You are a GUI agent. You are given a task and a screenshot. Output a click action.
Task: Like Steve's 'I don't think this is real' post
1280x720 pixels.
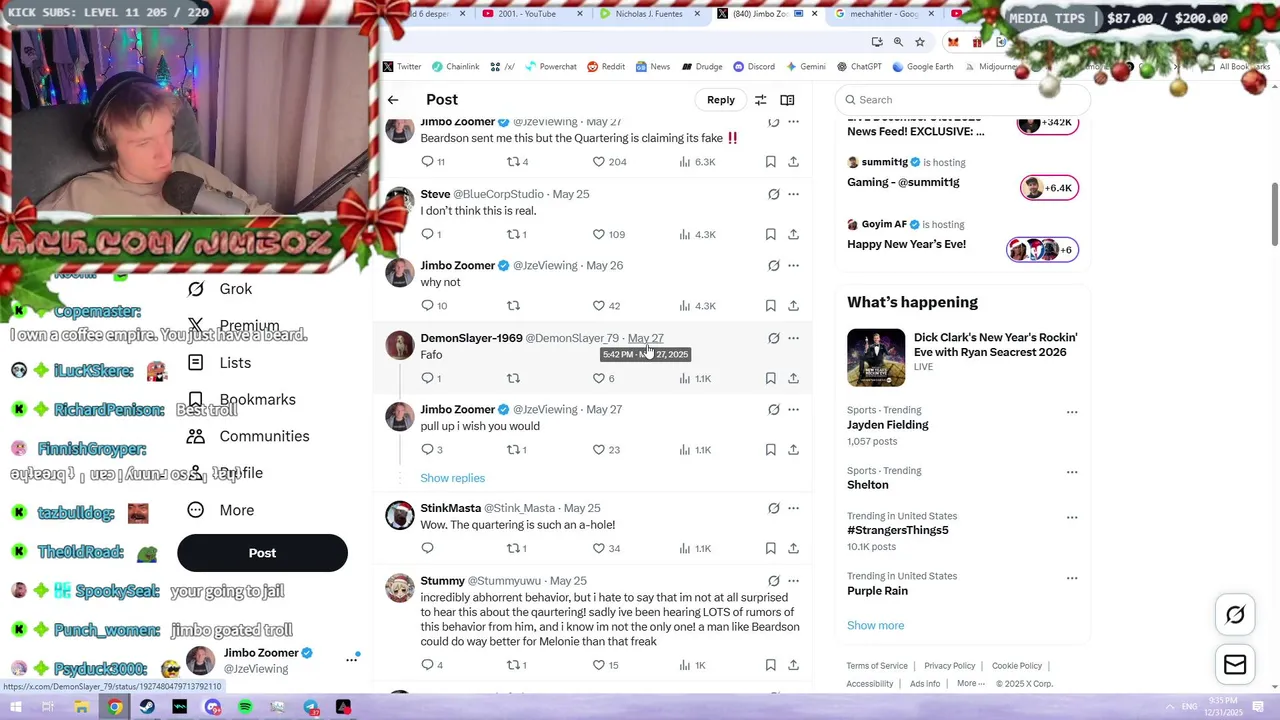coord(608,234)
